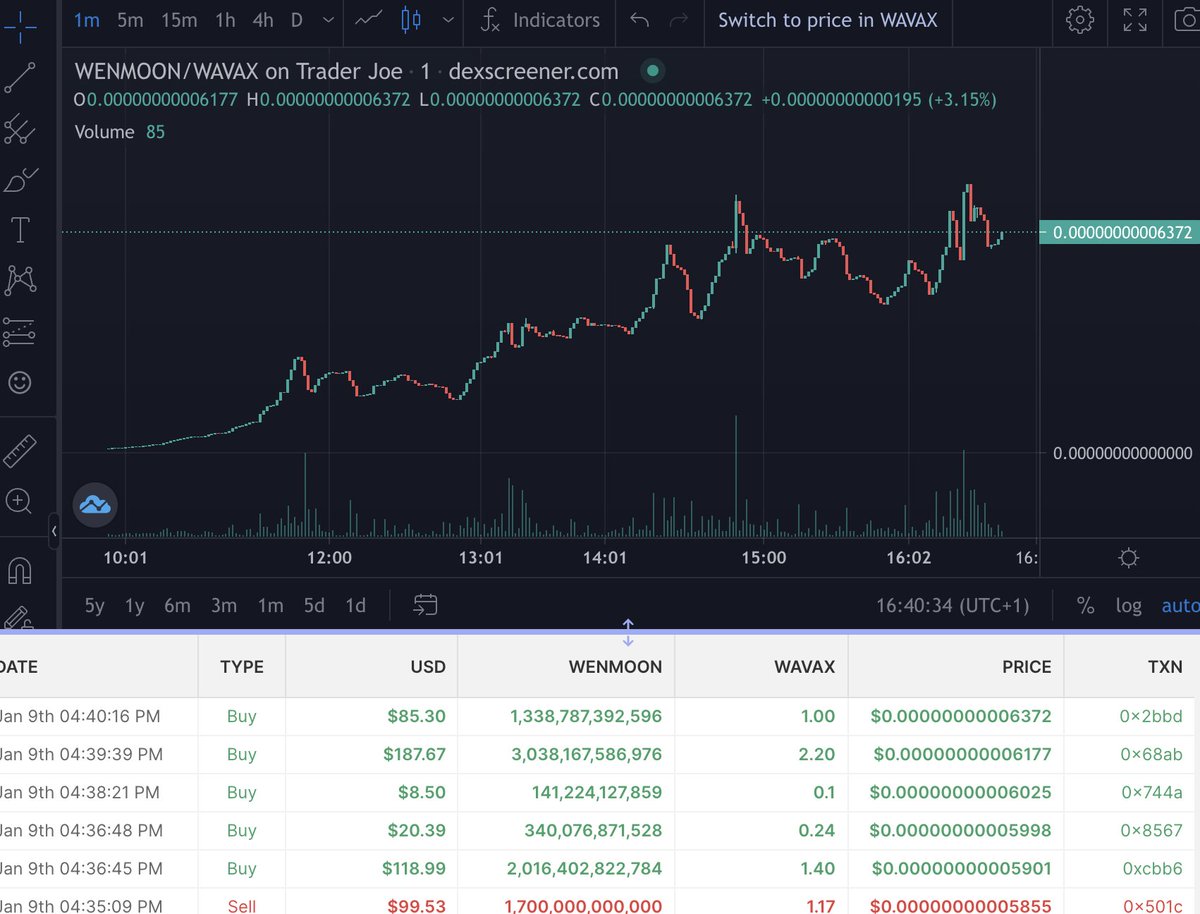Choose the D daily timeframe

pos(297,20)
